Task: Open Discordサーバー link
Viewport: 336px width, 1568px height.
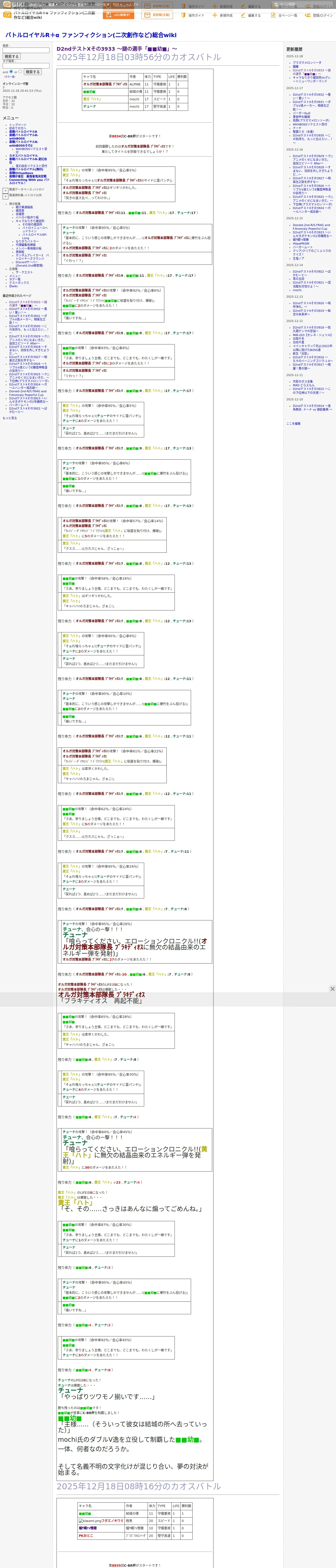Action: [29, 264]
